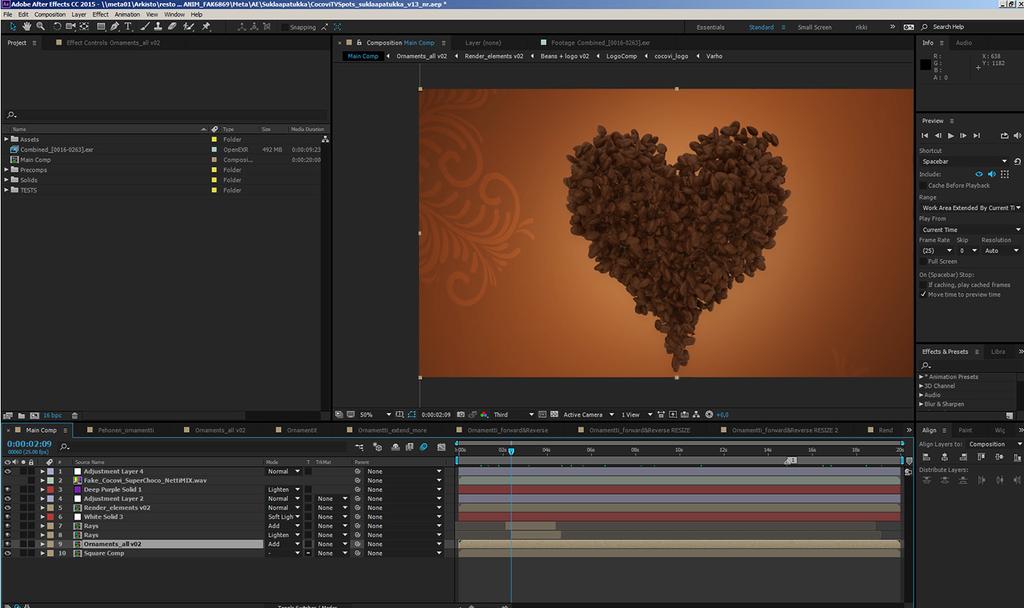The image size is (1024, 608).
Task: Uncheck Move time to preview time
Action: 923,295
